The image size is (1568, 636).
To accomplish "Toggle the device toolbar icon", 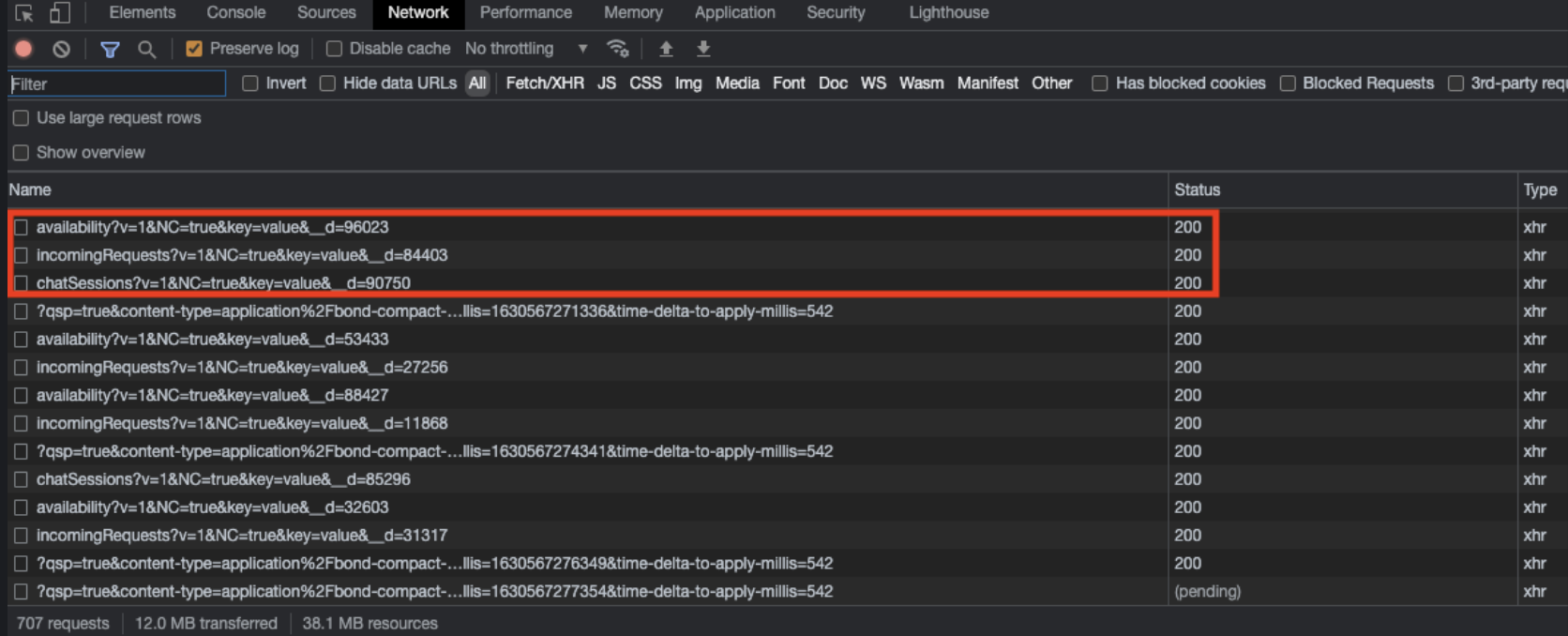I will [x=60, y=13].
